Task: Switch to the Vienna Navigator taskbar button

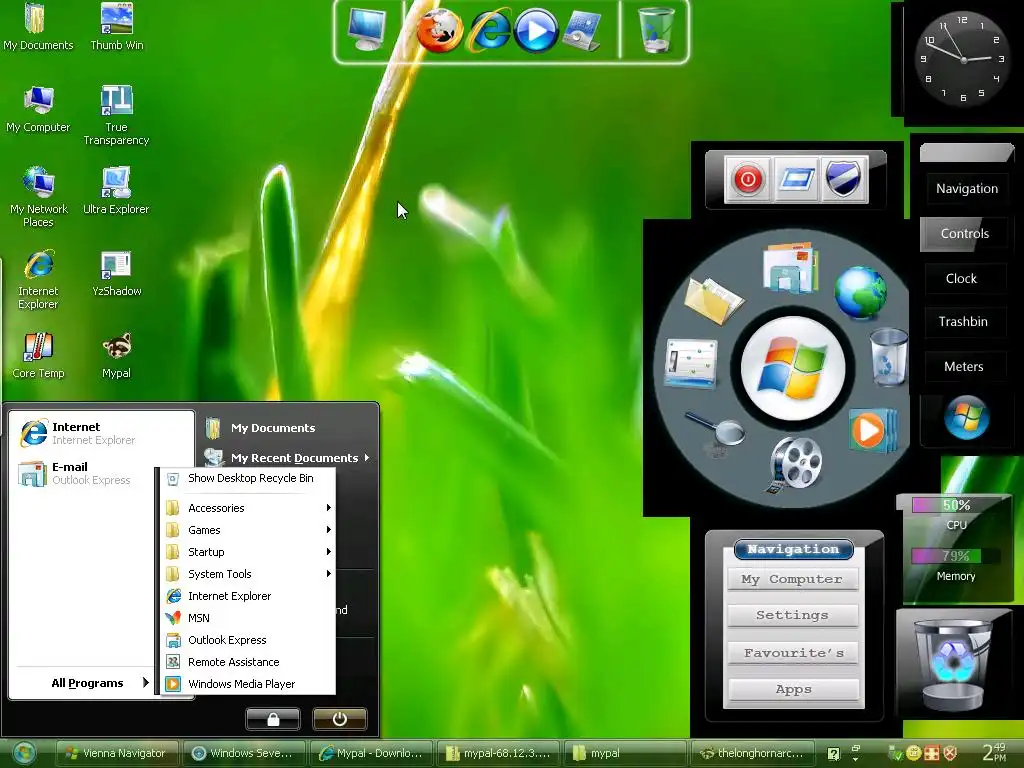Action: pyautogui.click(x=117, y=753)
